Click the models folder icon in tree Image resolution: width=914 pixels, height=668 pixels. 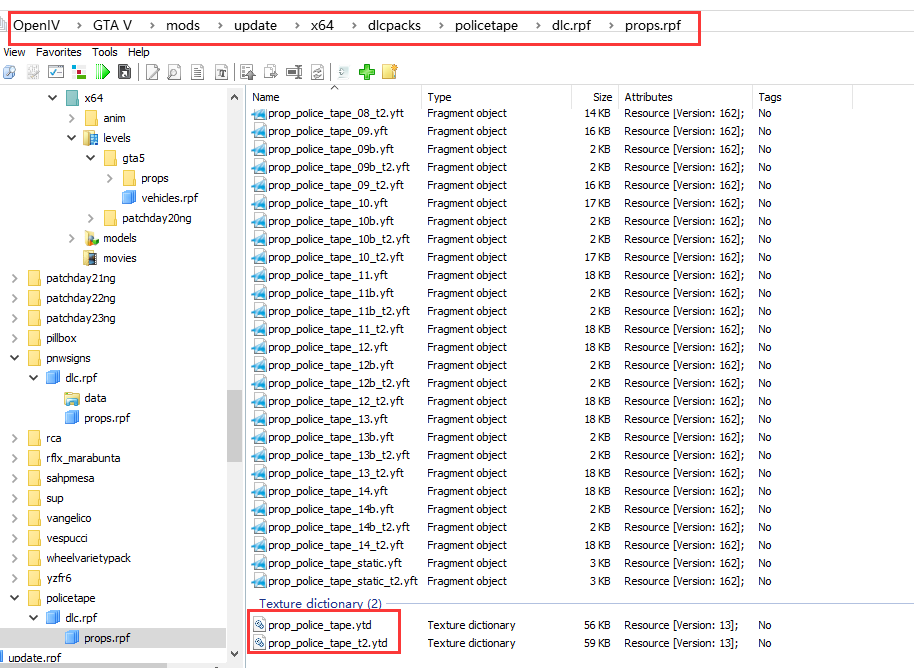pos(92,238)
